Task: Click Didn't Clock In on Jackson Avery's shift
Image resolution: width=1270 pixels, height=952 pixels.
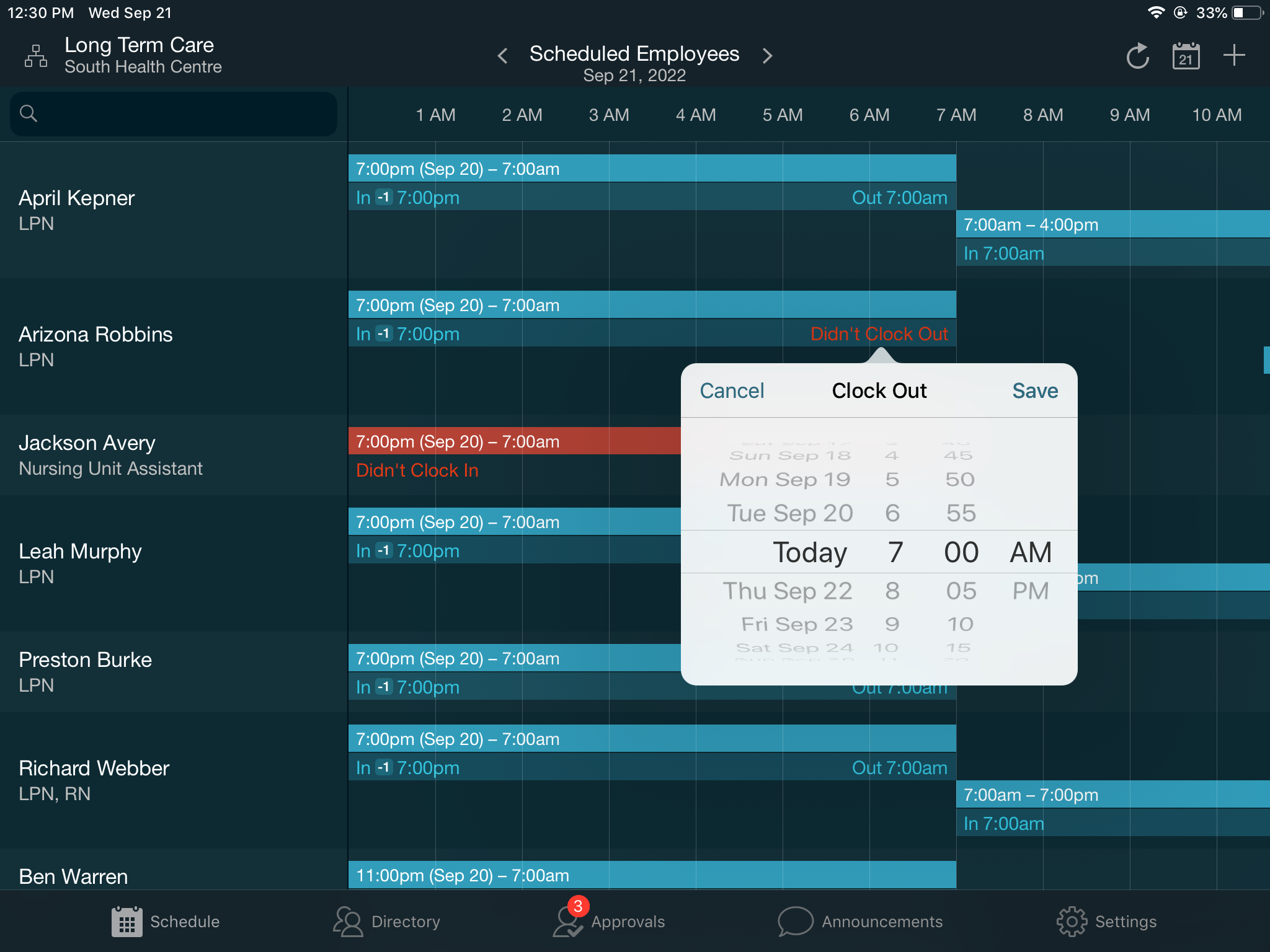Action: click(x=417, y=470)
